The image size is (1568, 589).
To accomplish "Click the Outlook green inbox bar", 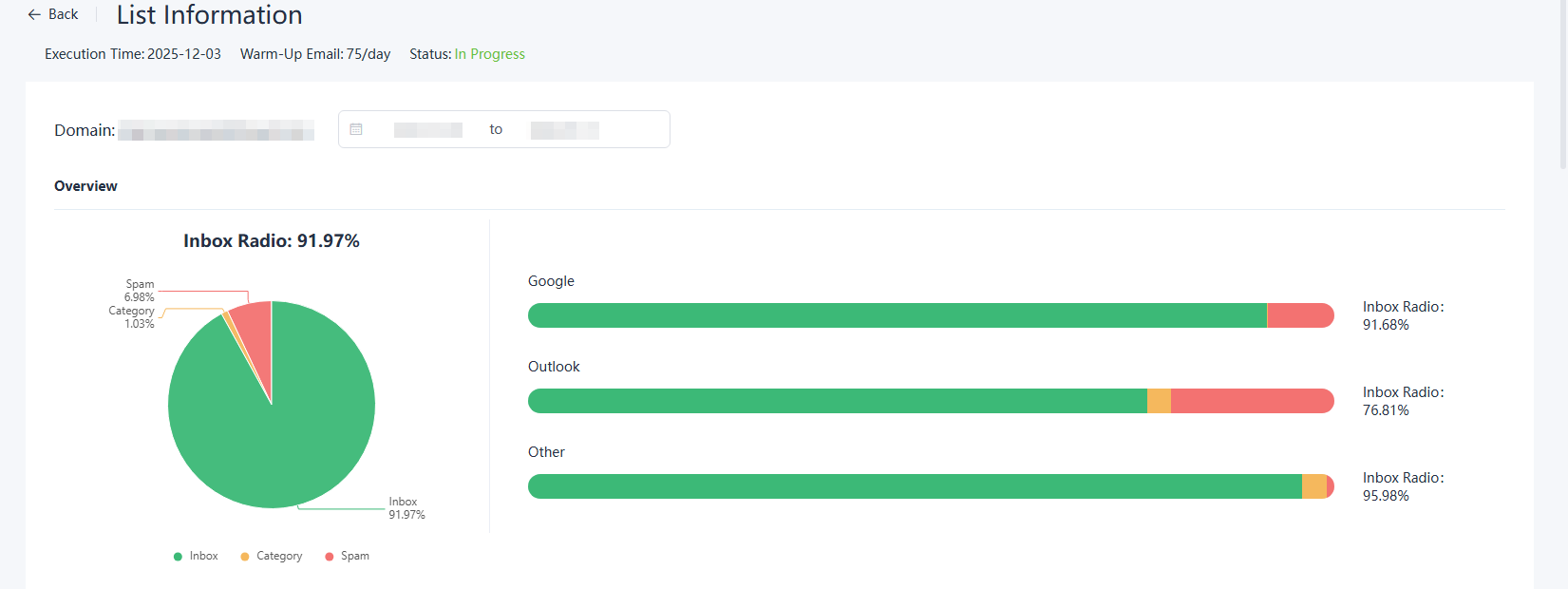I will click(x=836, y=401).
